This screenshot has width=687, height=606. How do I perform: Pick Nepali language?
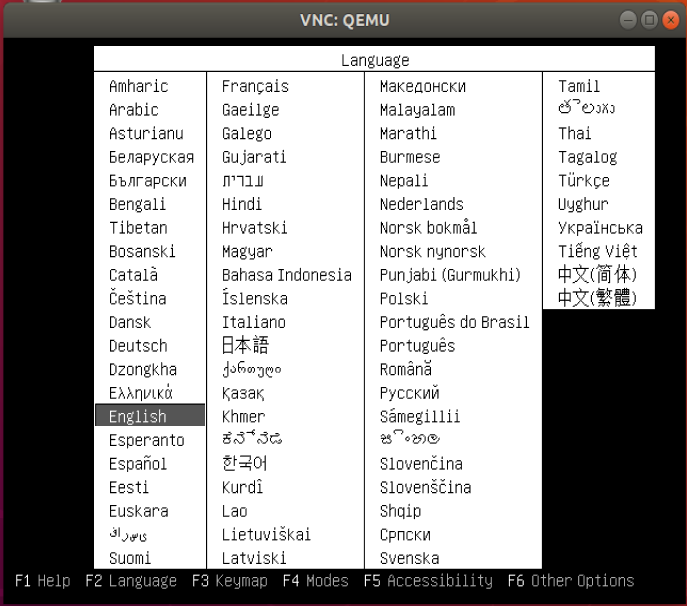pyautogui.click(x=404, y=181)
